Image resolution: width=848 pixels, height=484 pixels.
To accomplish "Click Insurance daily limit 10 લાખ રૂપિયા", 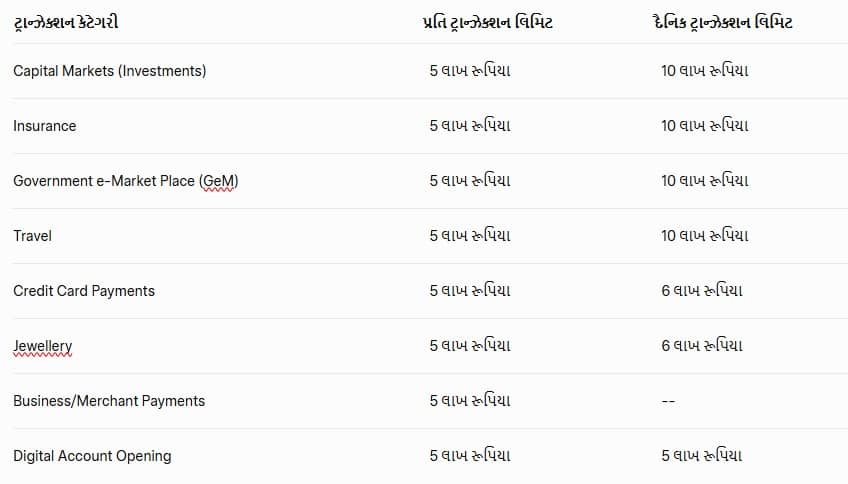I will click(705, 125).
